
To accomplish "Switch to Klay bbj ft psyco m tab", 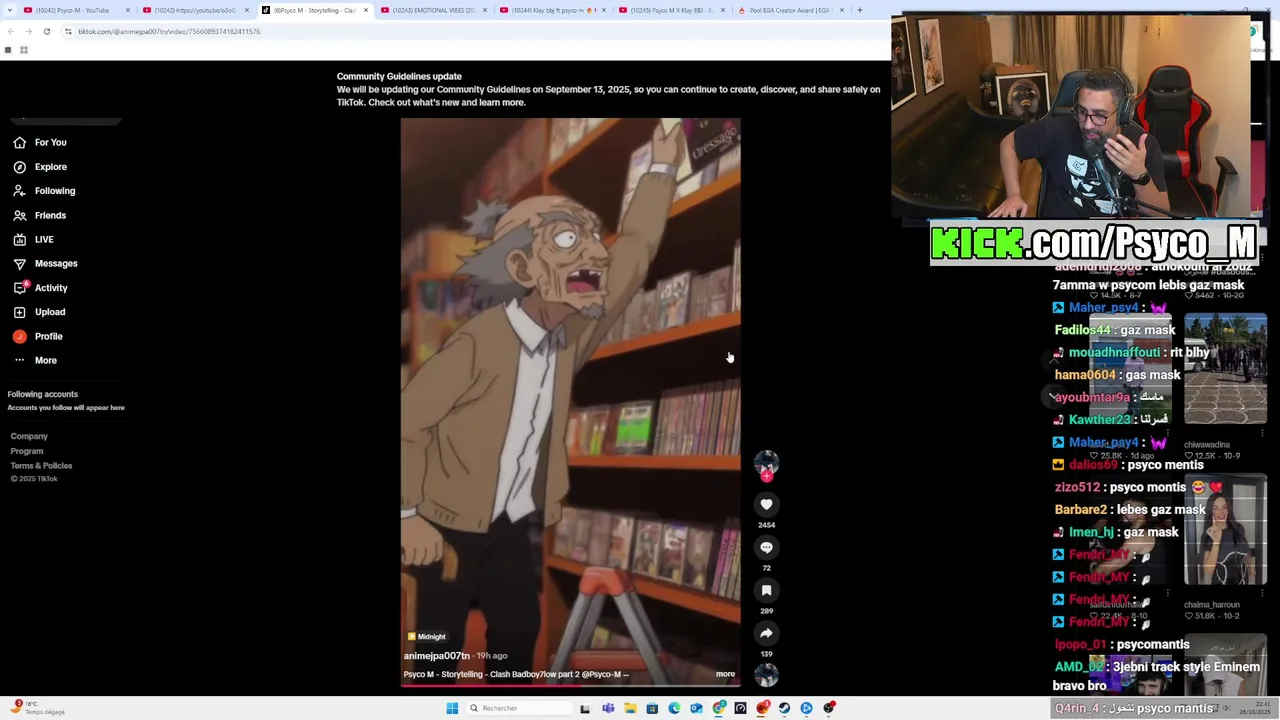I will pos(553,10).
